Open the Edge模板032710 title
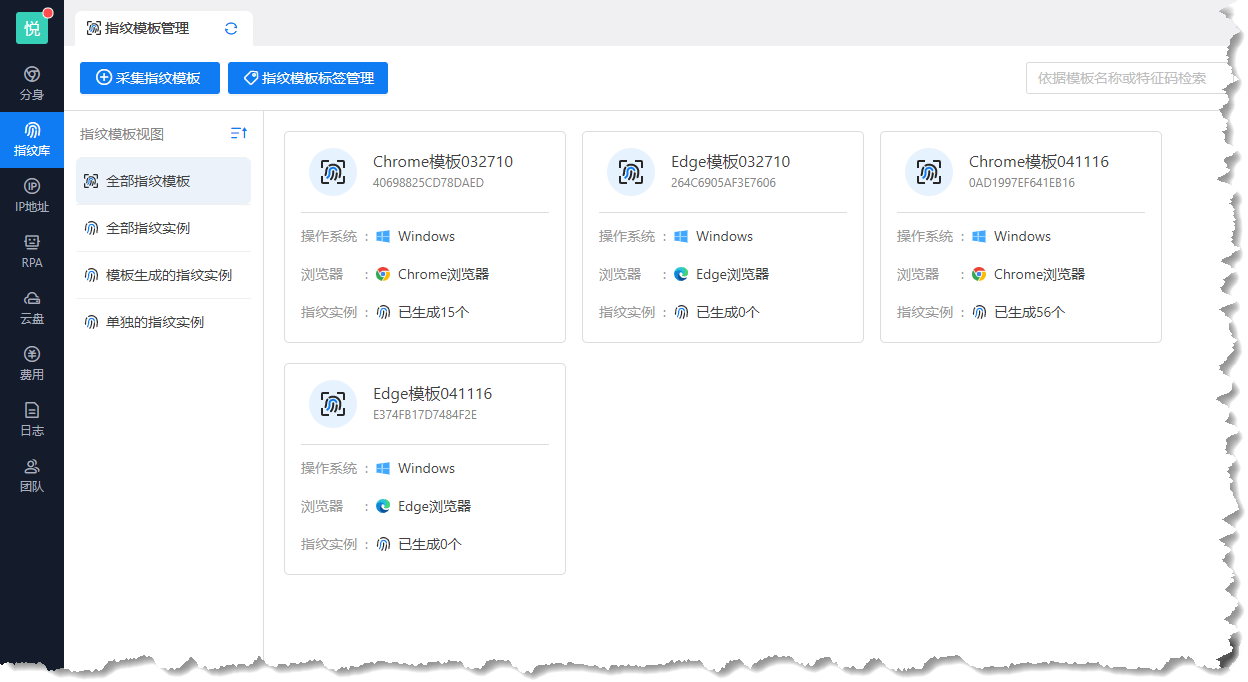Viewport: 1248px width, 682px height. (731, 162)
